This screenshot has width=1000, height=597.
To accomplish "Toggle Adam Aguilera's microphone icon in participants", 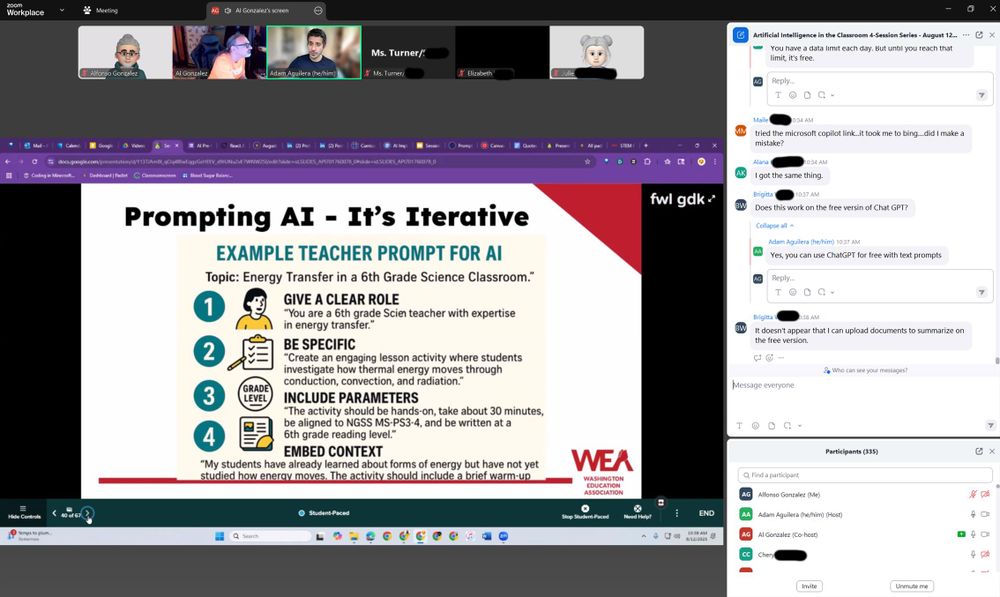I will tap(973, 514).
